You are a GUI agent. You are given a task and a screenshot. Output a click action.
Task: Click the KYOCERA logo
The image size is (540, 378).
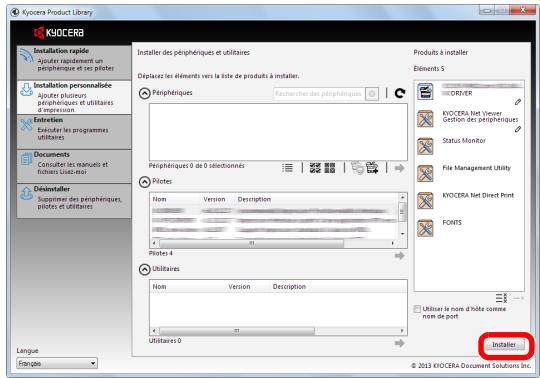pyautogui.click(x=59, y=33)
